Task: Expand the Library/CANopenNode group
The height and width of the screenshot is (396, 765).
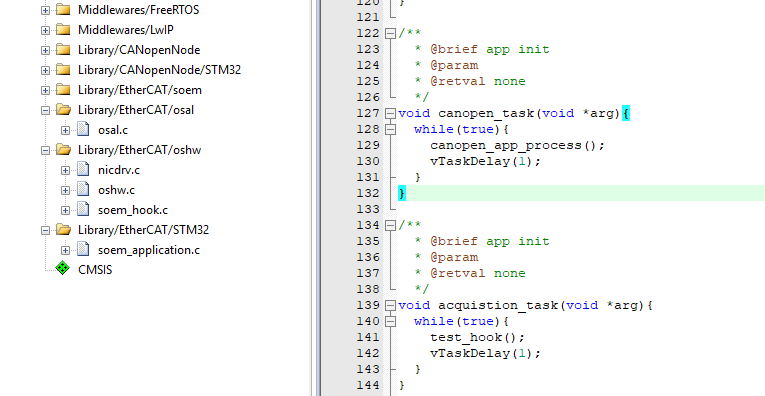Action: click(45, 50)
